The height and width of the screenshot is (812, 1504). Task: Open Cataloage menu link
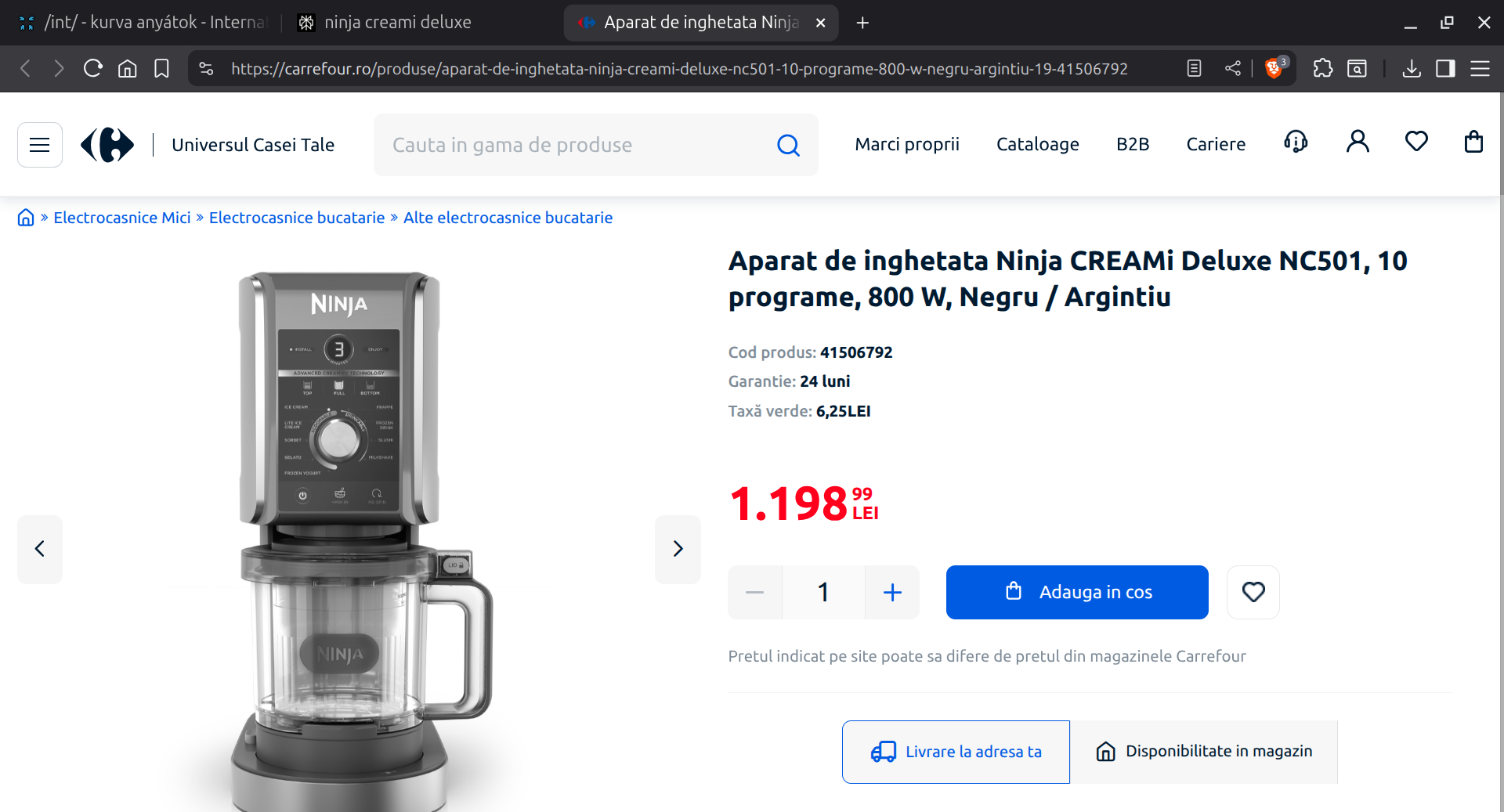click(x=1037, y=144)
